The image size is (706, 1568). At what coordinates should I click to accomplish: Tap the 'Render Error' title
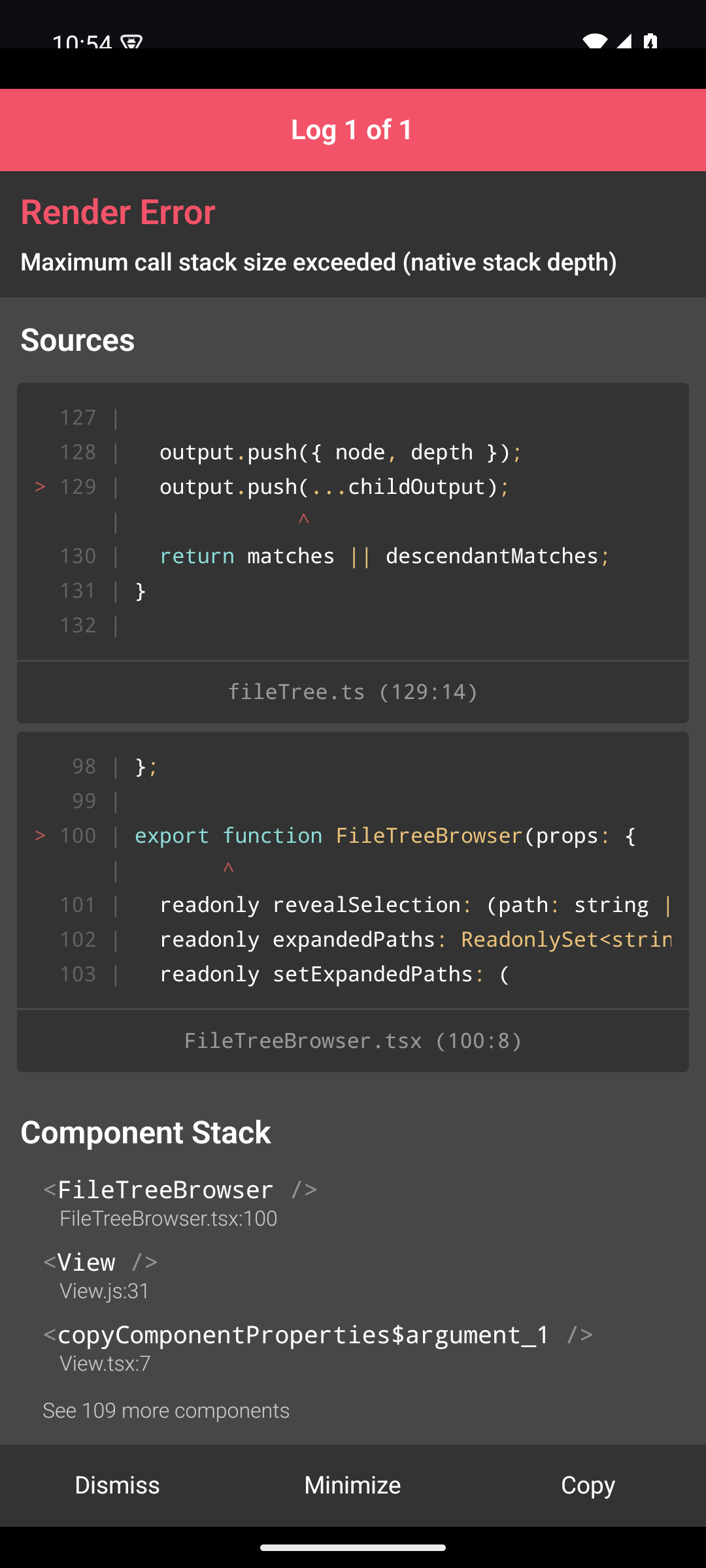pos(118,212)
